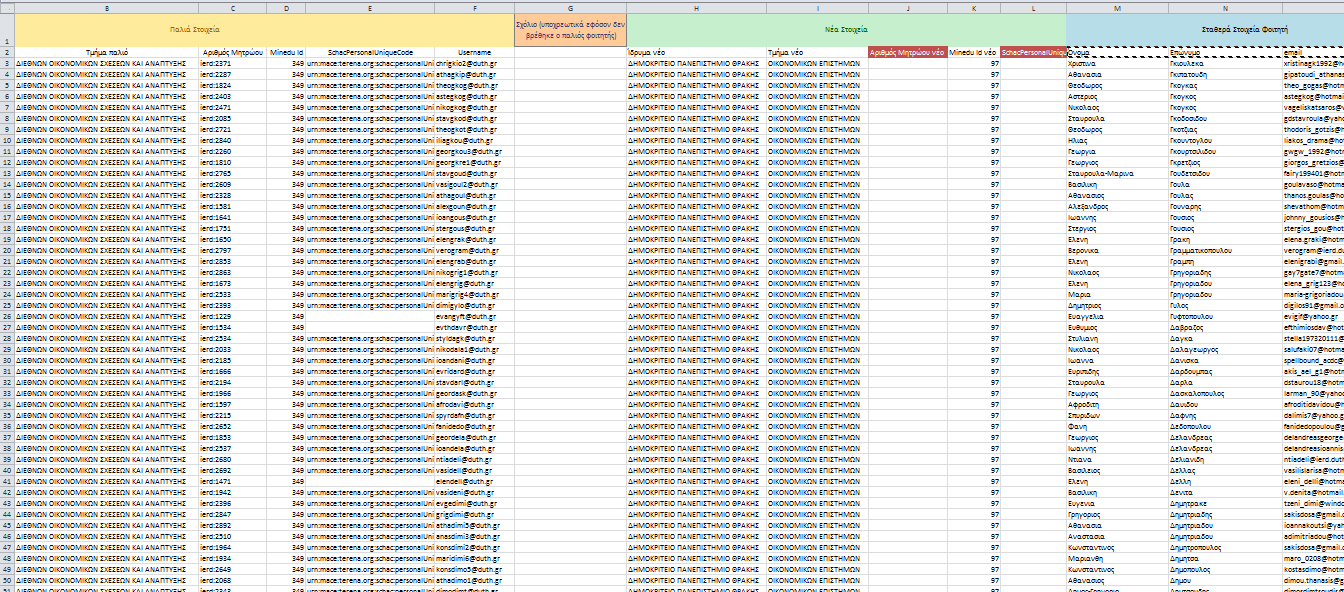Select column H header letter
The width and height of the screenshot is (1344, 592).
(696, 7)
